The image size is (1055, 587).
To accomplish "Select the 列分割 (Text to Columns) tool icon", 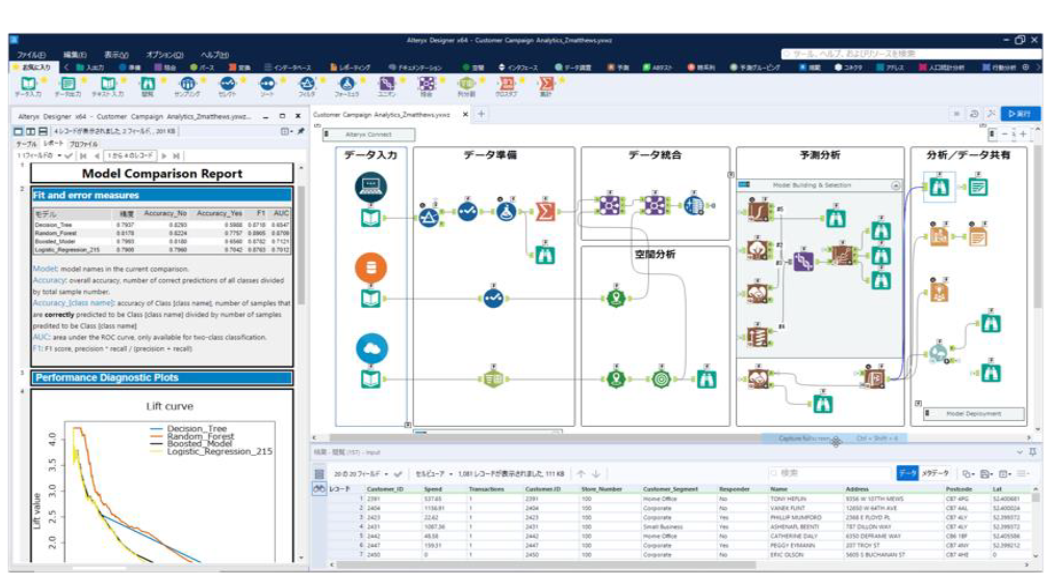I will [x=466, y=83].
